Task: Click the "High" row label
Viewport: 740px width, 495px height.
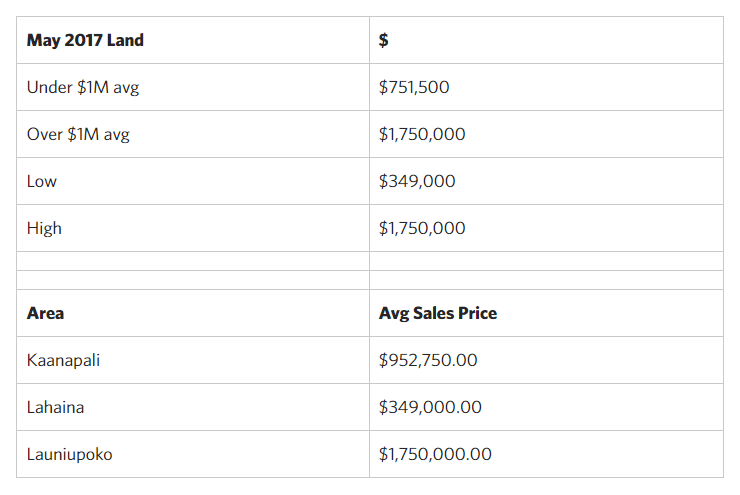Action: [x=44, y=228]
